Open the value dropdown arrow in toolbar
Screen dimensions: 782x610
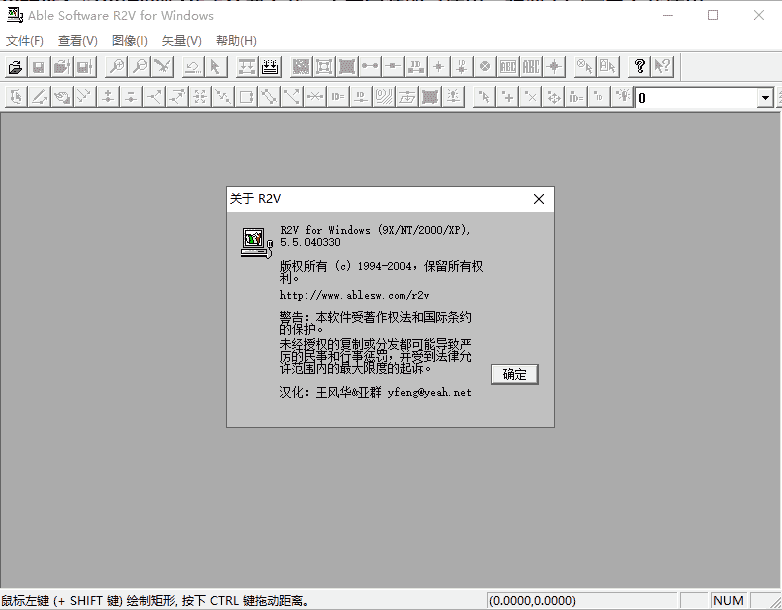click(765, 98)
